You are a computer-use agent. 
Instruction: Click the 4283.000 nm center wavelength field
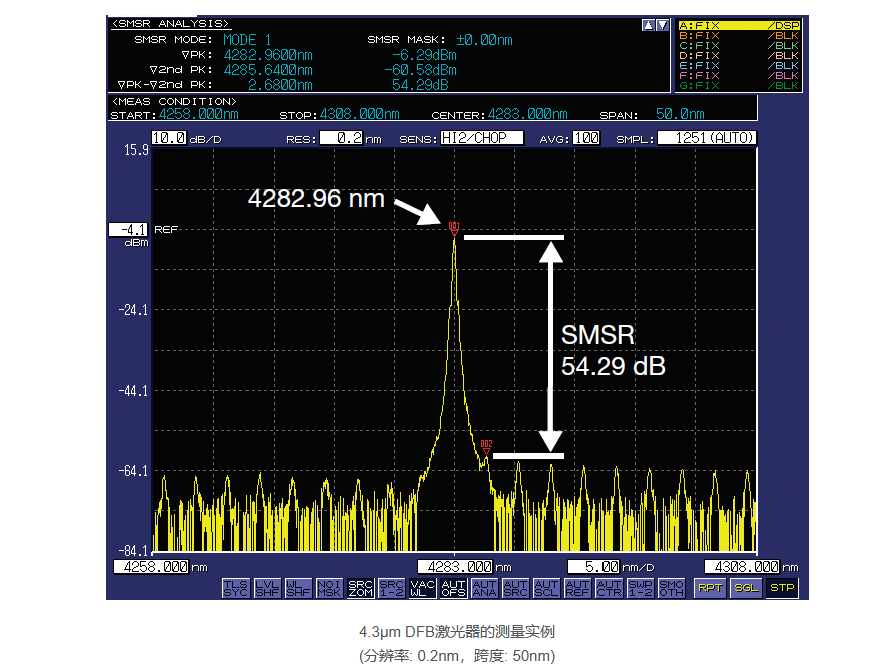(455, 566)
